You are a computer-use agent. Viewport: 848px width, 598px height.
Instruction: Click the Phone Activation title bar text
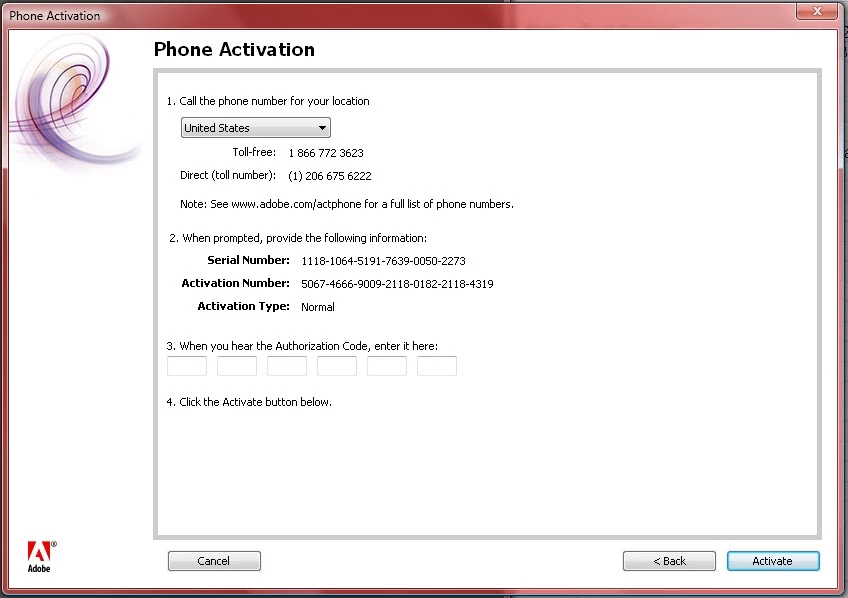55,16
